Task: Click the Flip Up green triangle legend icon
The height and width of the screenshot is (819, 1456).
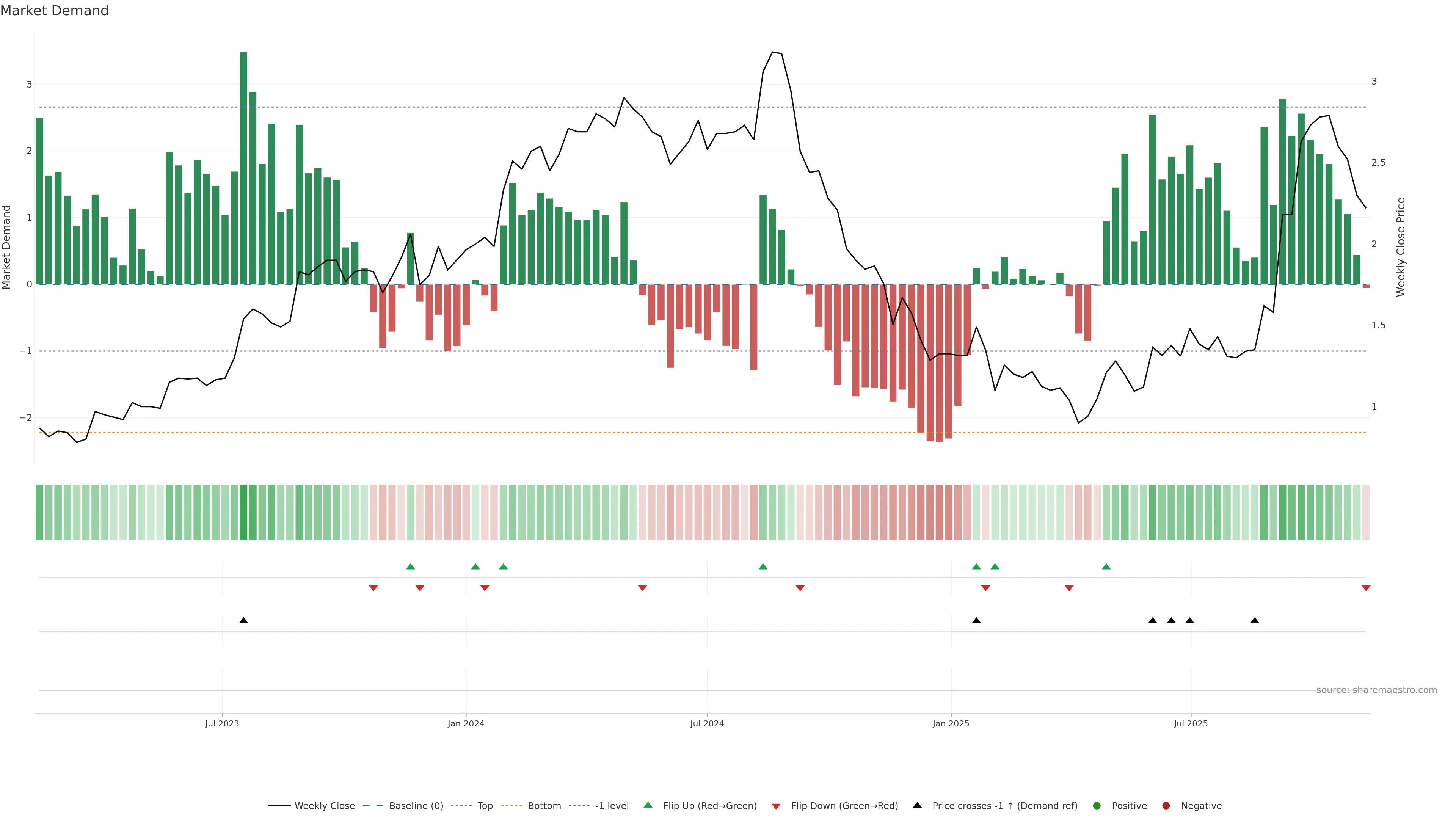Action: coord(648,805)
